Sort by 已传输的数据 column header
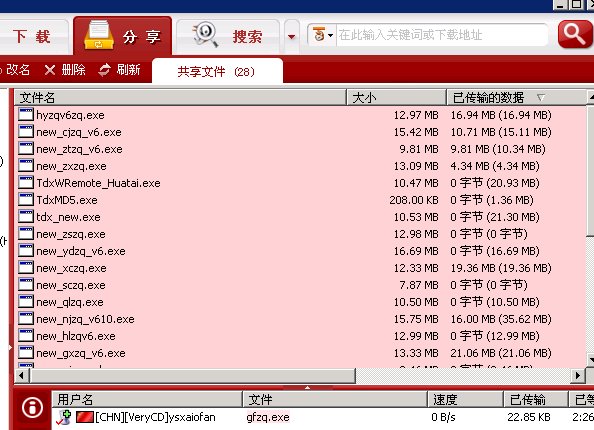This screenshot has width=594, height=430. 516,98
